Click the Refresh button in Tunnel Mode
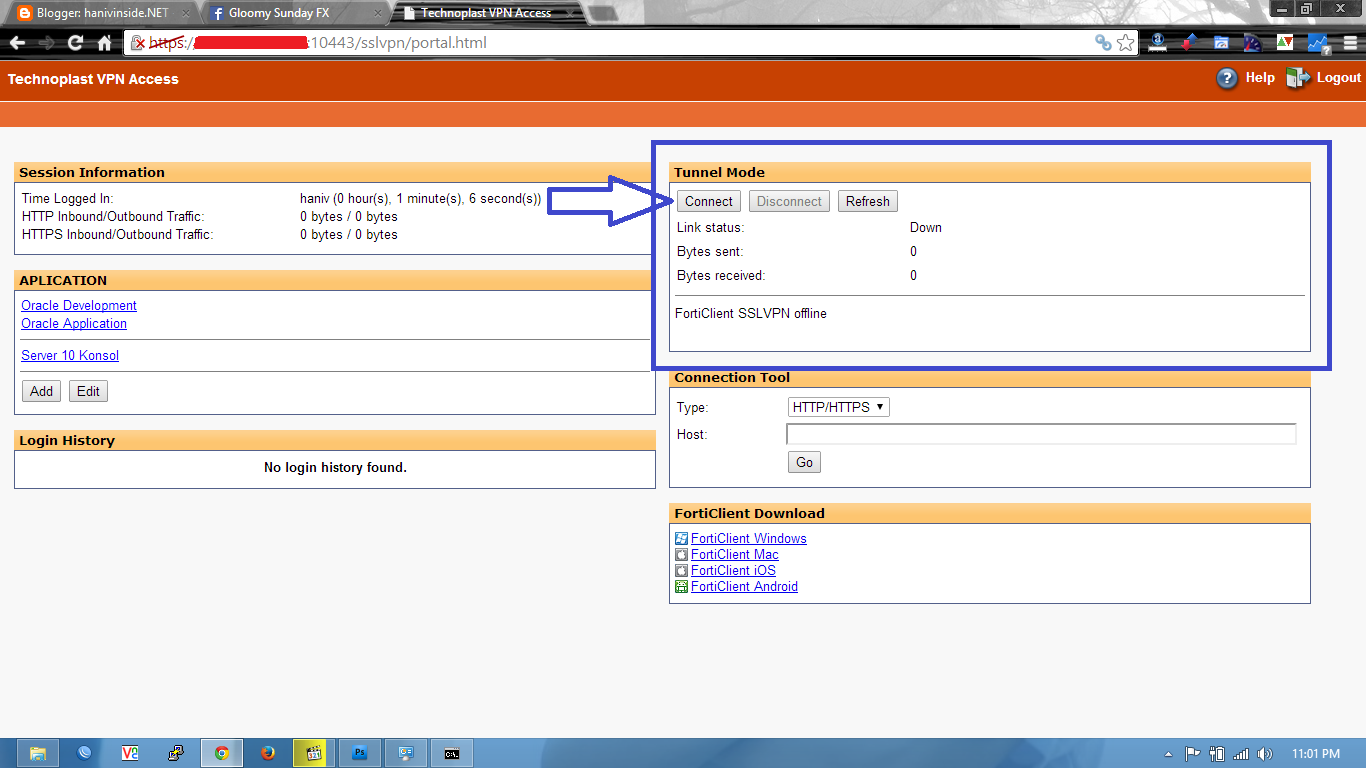The width and height of the screenshot is (1366, 768). click(x=868, y=201)
